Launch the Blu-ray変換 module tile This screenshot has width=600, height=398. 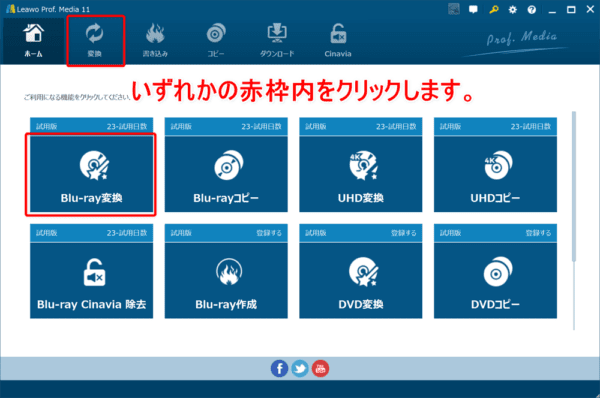[91, 174]
